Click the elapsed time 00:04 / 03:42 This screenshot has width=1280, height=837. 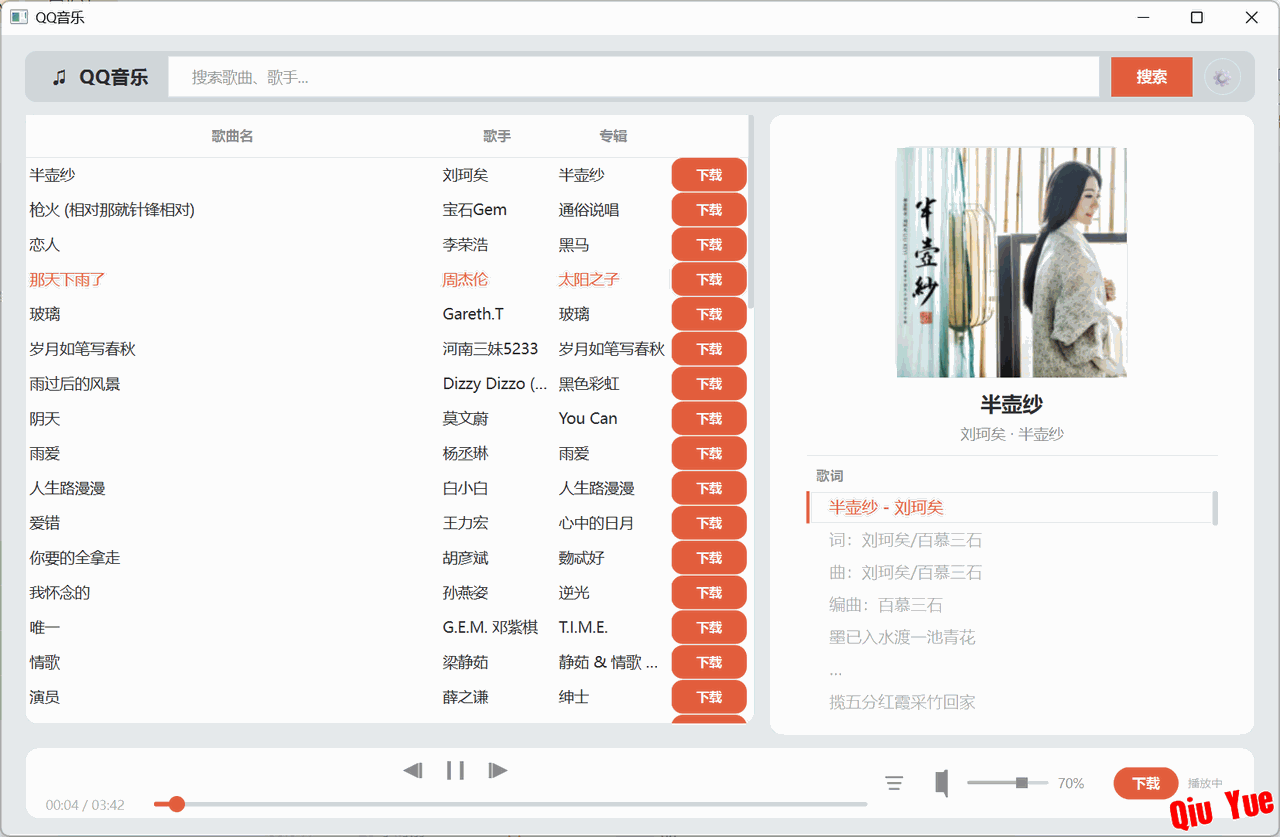point(85,805)
